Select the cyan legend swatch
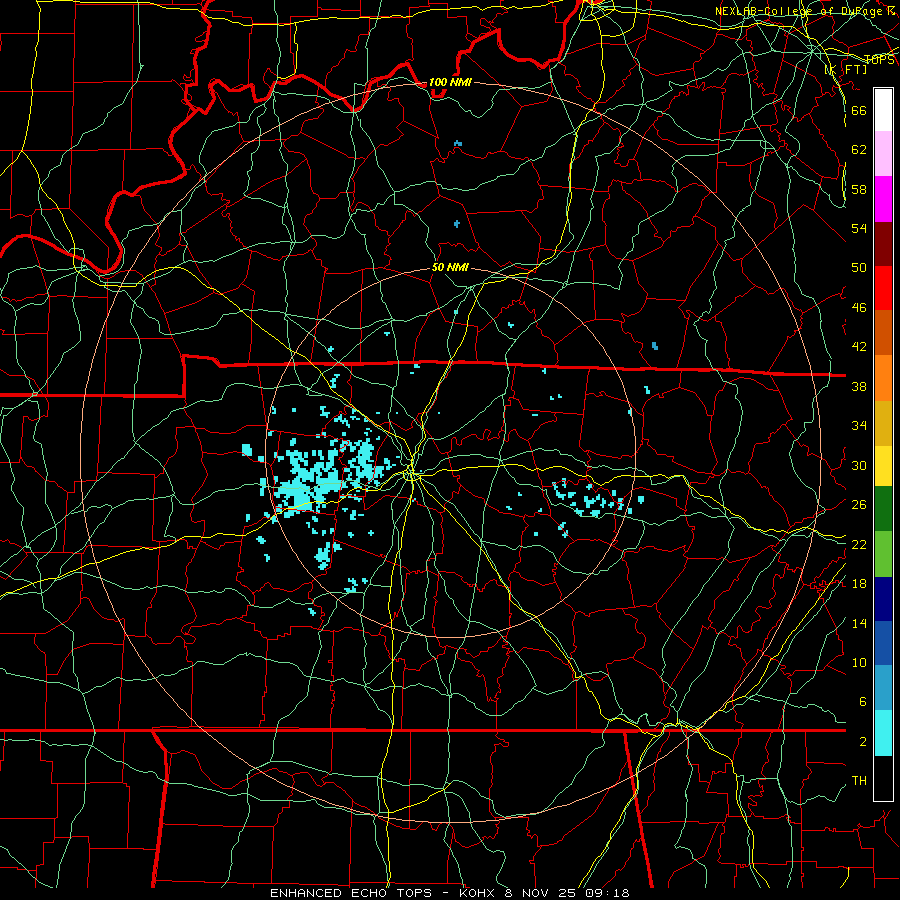The height and width of the screenshot is (900, 900). pyautogui.click(x=883, y=733)
